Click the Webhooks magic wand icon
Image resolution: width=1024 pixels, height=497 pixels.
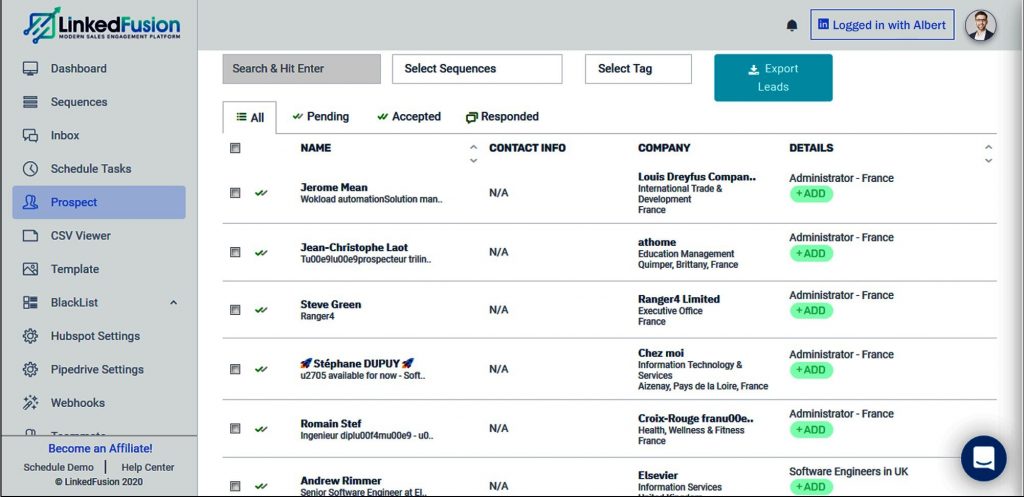[30, 403]
